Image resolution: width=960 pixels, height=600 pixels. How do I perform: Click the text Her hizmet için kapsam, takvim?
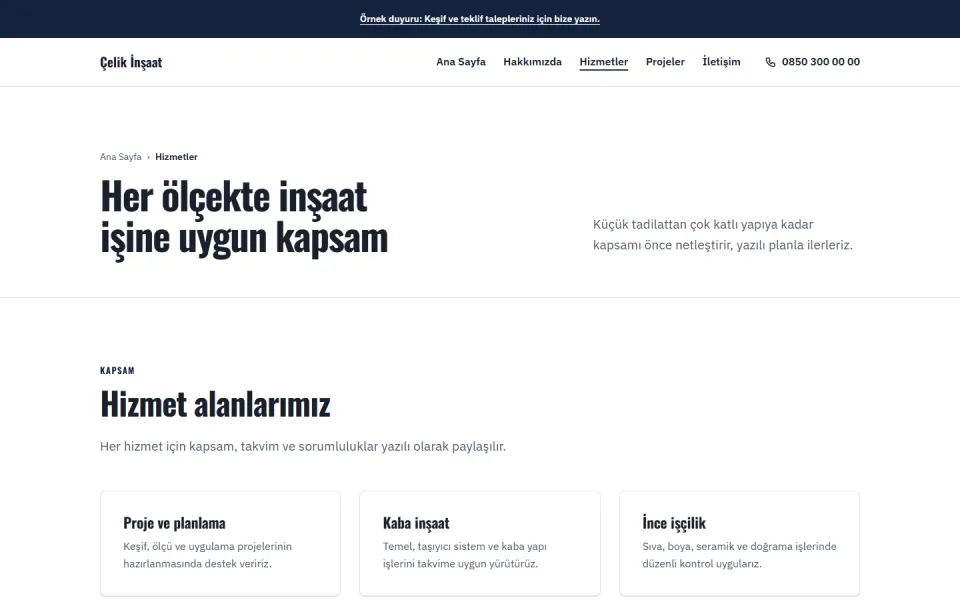[x=303, y=446]
